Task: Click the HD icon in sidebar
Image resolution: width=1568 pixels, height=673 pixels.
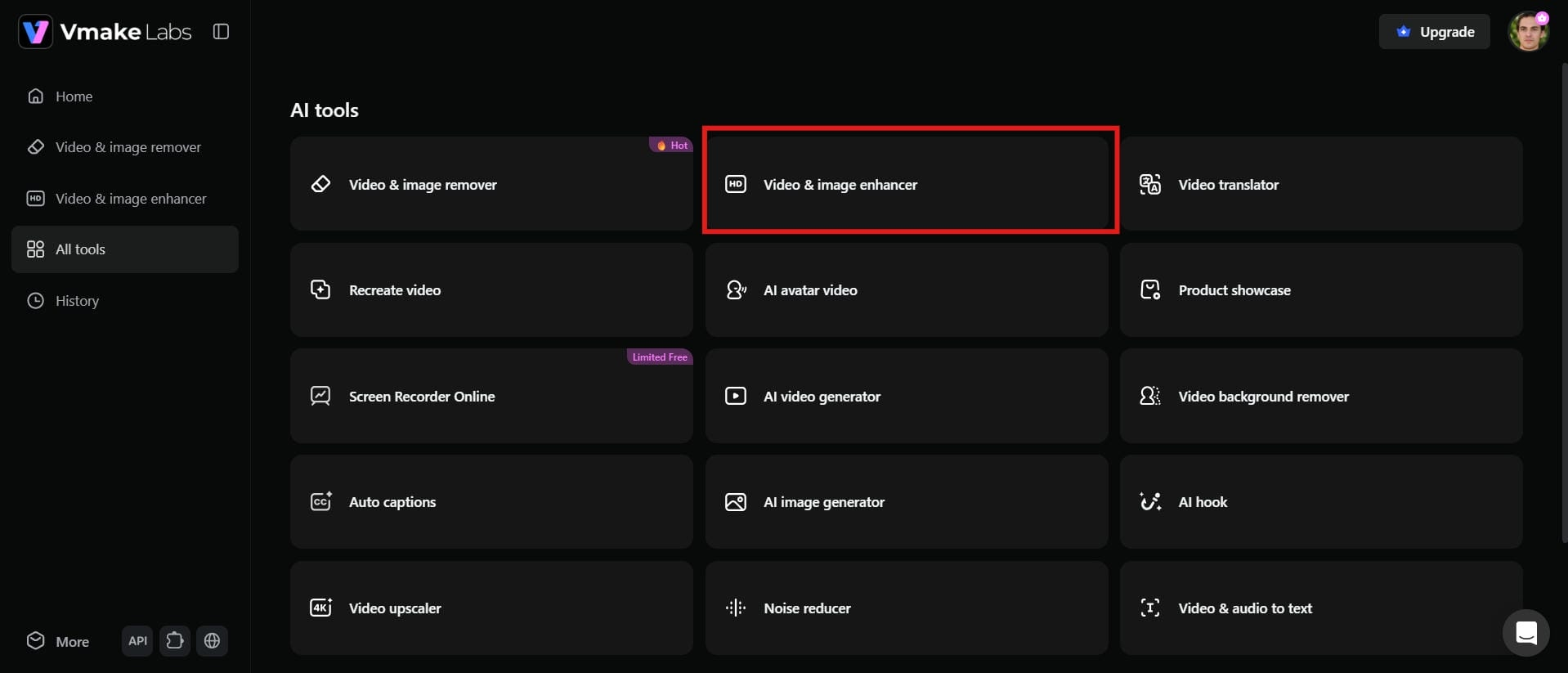Action: point(35,199)
